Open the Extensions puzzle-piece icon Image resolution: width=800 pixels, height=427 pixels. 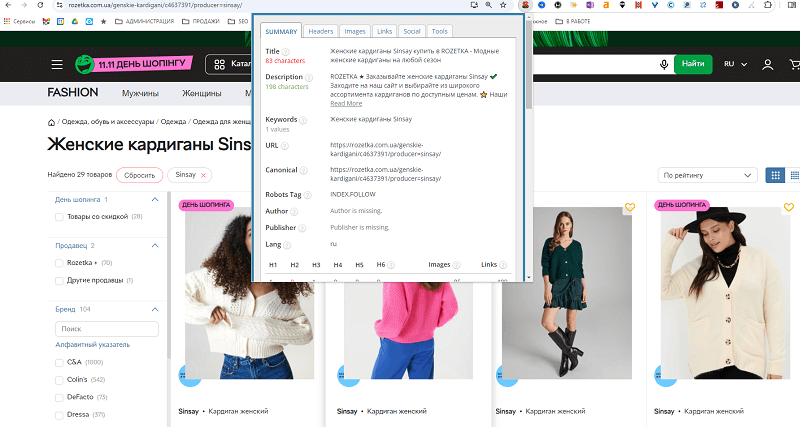pyautogui.click(x=768, y=5)
